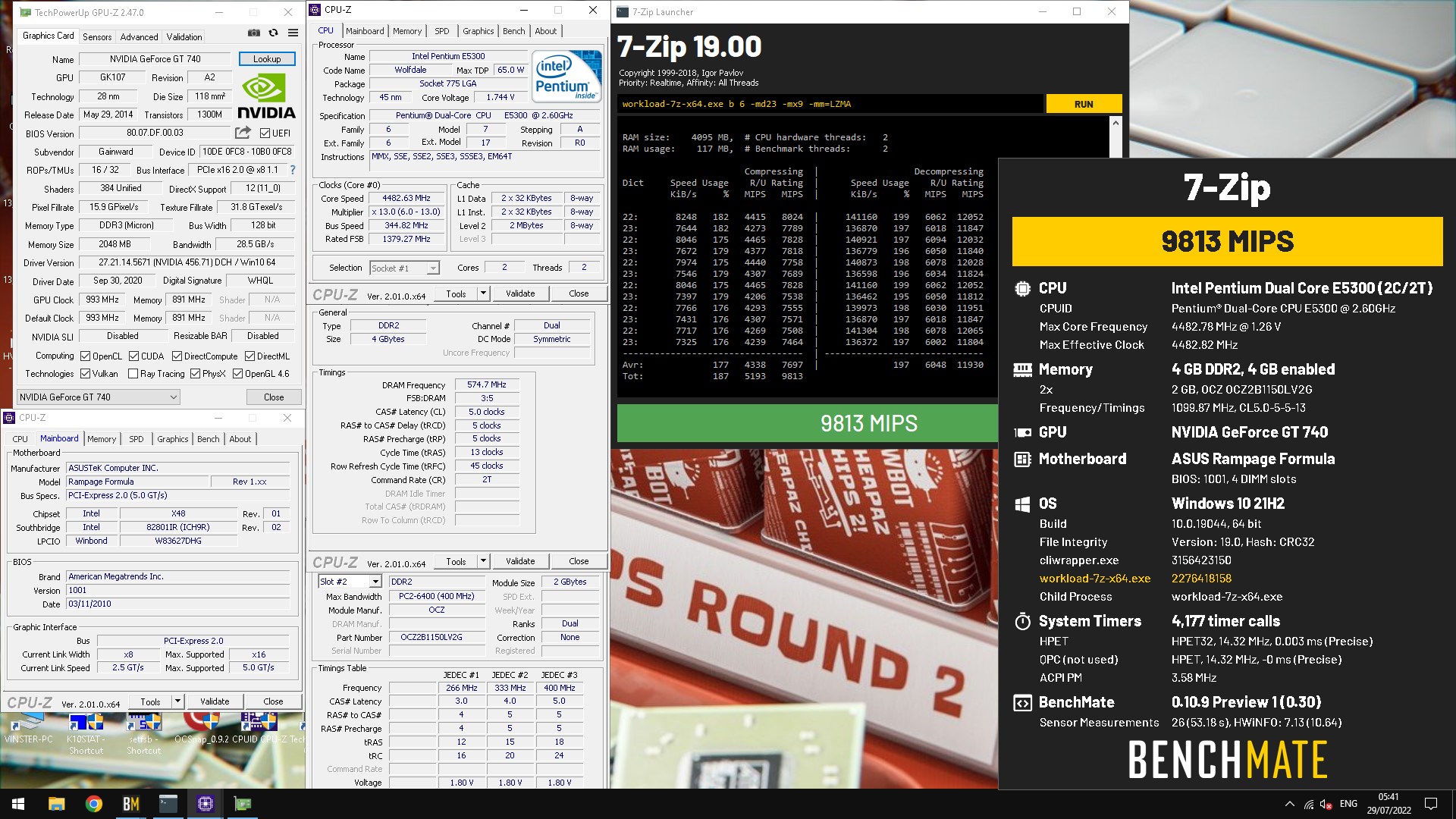This screenshot has height=819, width=1456.
Task: Click the Windows logo beside OS heading
Action: click(1022, 504)
